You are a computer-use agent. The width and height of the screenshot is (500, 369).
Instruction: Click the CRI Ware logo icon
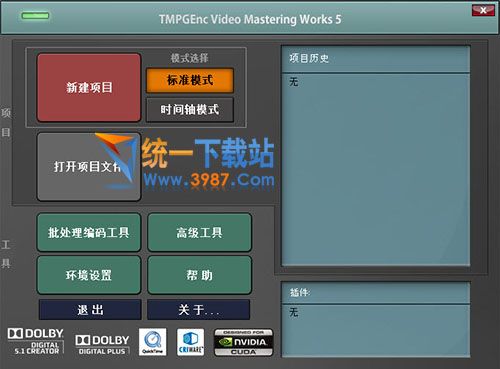click(190, 342)
